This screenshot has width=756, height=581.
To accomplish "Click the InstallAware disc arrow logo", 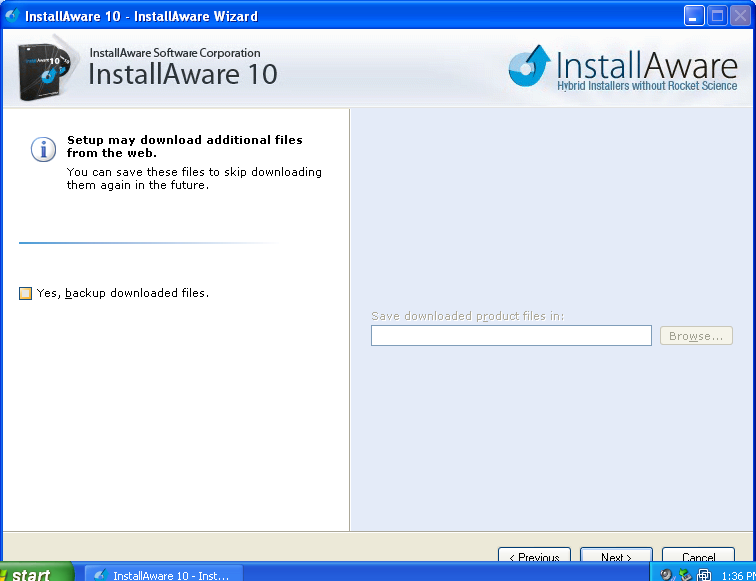I will coord(529,67).
